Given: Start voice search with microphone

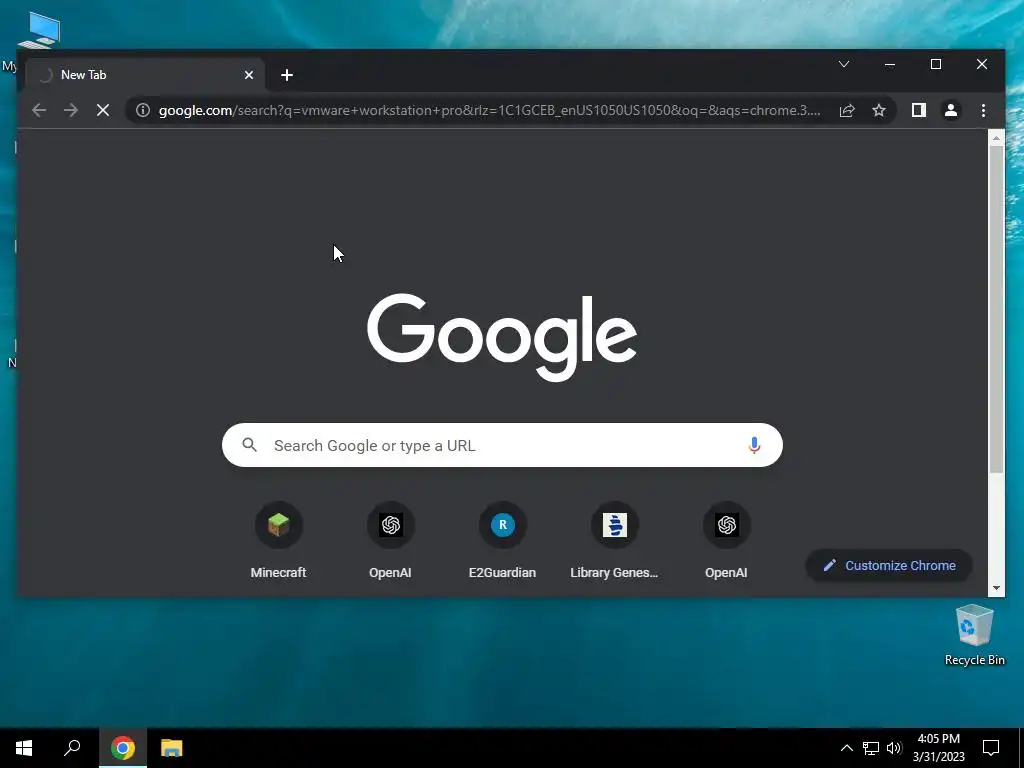Looking at the screenshot, I should [x=754, y=445].
